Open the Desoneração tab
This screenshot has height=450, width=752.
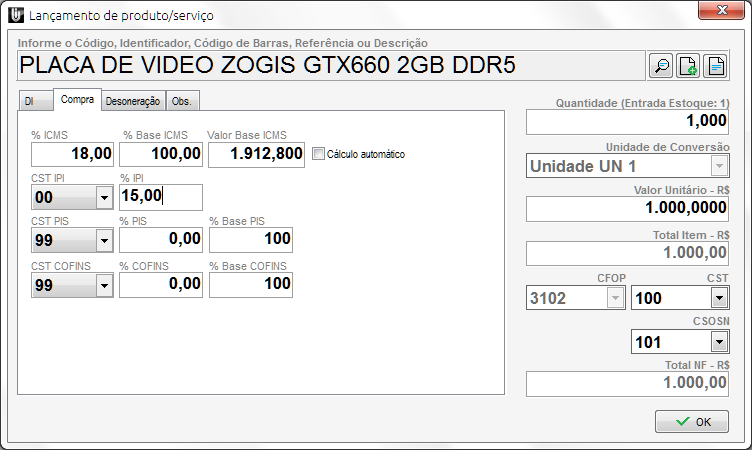(133, 101)
